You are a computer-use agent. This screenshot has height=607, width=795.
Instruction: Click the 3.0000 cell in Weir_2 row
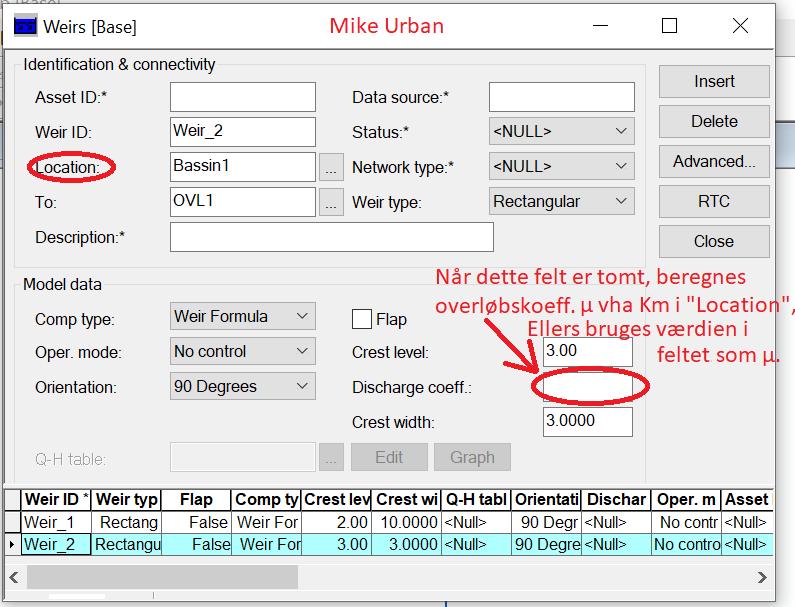click(x=406, y=544)
